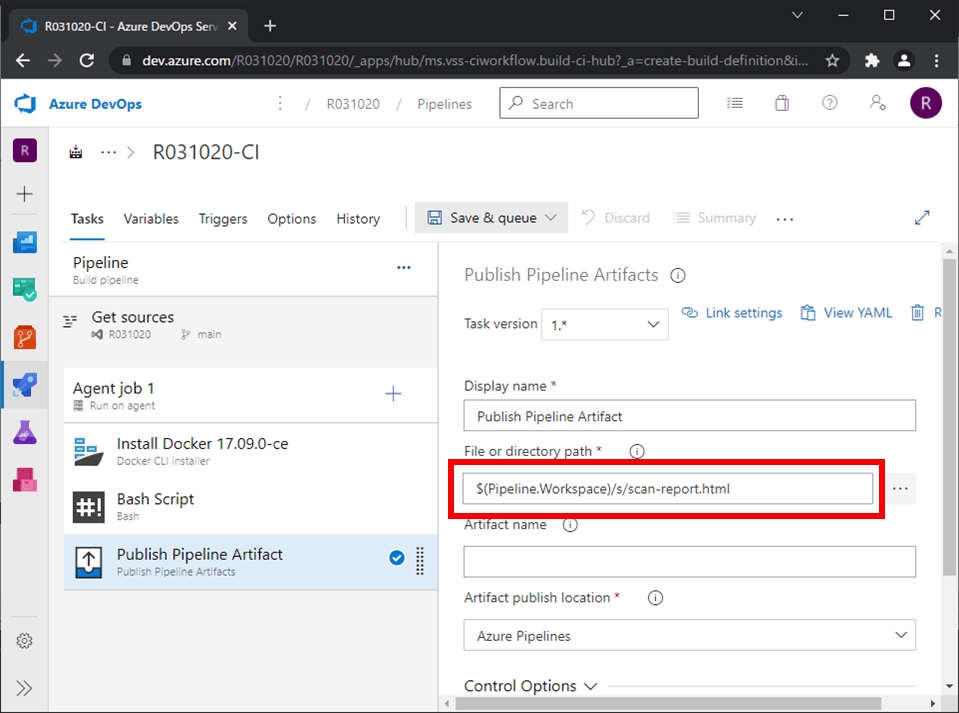This screenshot has height=713, width=959.
Task: Click the plus icon in left sidebar
Action: [x=24, y=194]
